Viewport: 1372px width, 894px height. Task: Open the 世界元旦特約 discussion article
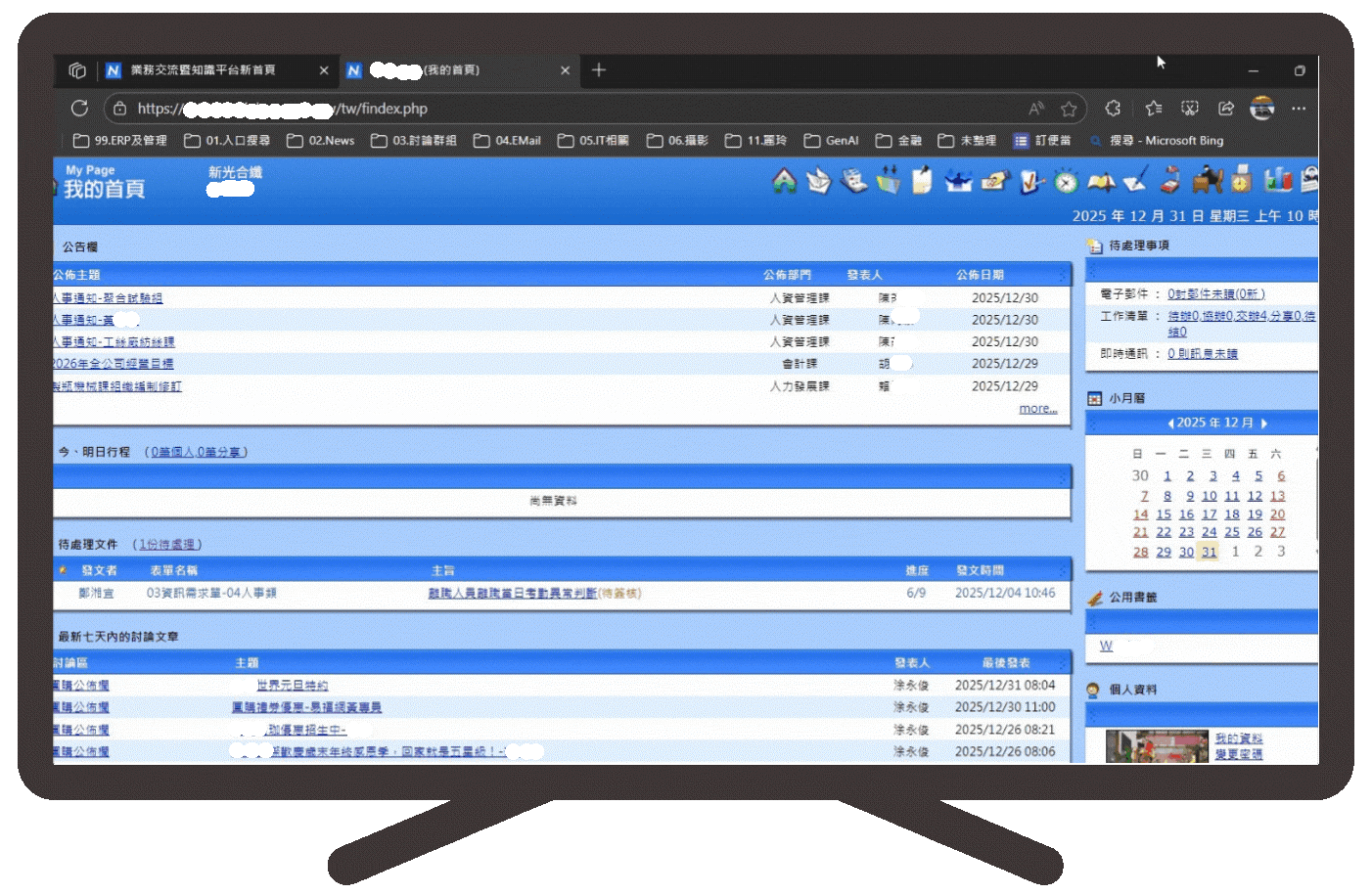coord(293,686)
